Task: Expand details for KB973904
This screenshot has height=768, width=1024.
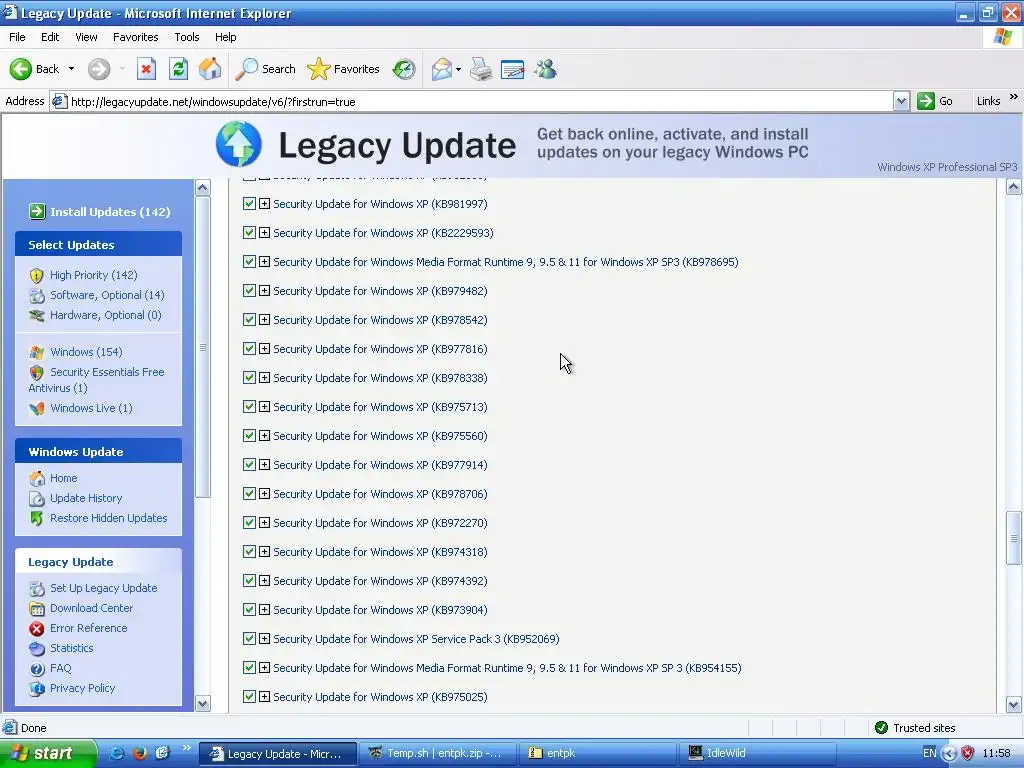Action: pyautogui.click(x=264, y=609)
